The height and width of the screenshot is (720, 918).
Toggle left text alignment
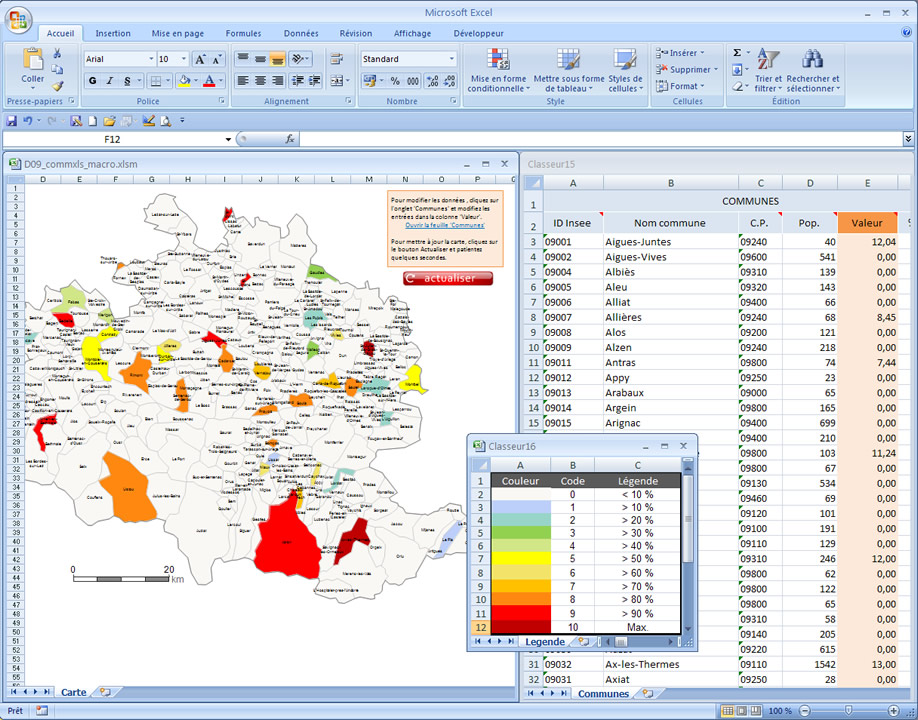point(243,81)
